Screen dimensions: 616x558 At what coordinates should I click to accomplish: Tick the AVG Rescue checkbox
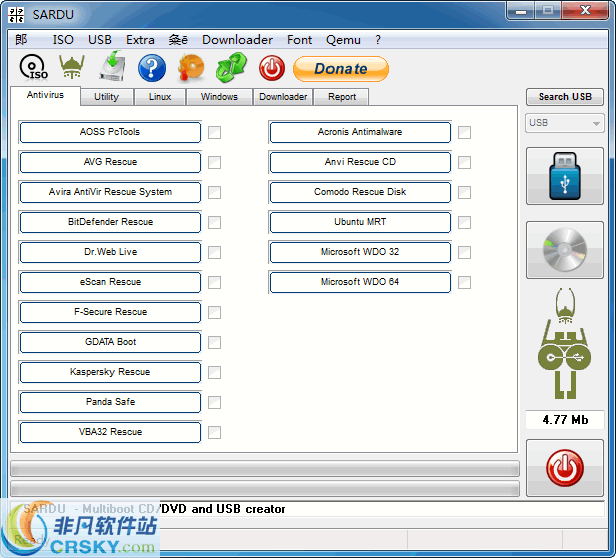214,162
